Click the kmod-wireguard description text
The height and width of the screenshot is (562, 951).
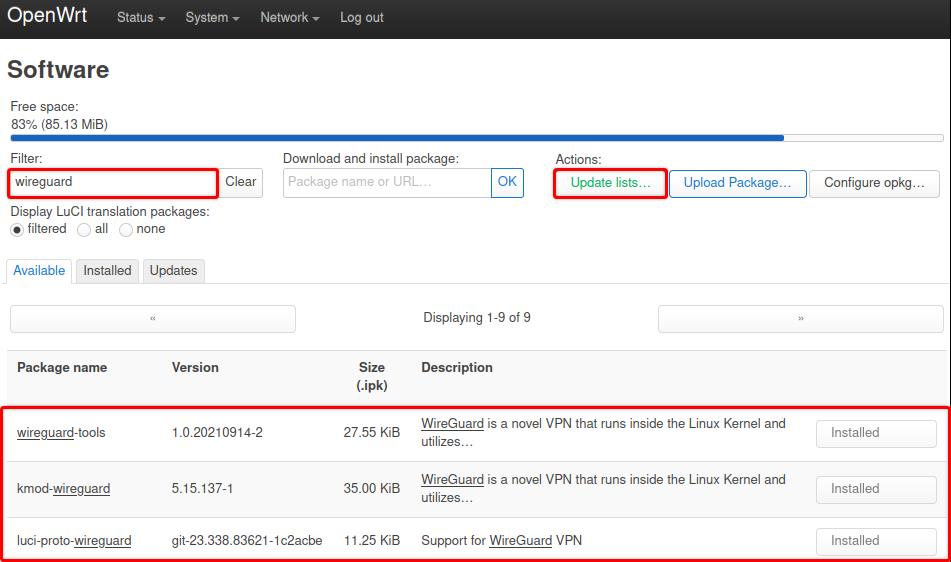click(x=603, y=489)
